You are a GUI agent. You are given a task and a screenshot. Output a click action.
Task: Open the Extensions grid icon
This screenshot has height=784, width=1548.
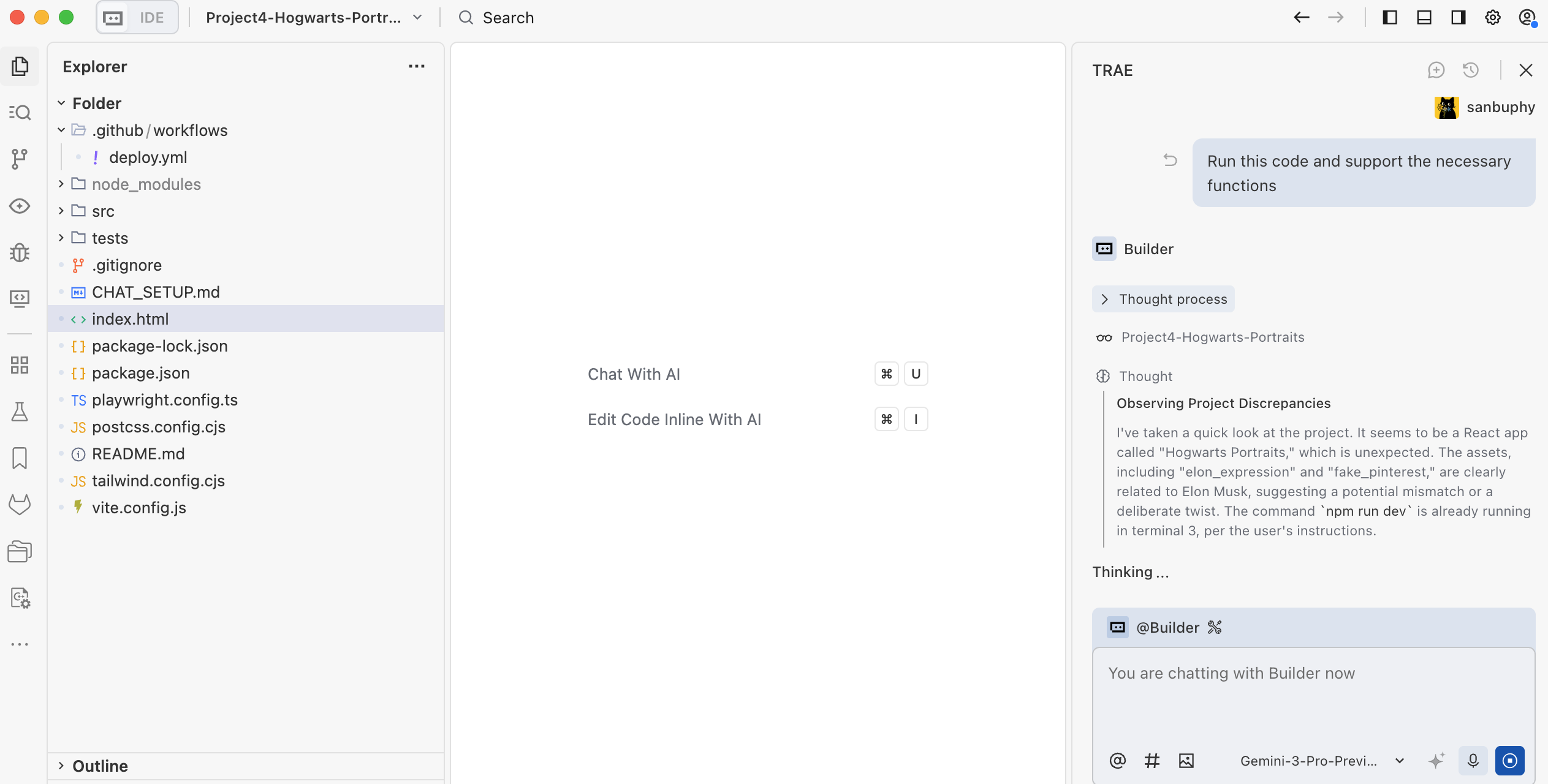[20, 366]
